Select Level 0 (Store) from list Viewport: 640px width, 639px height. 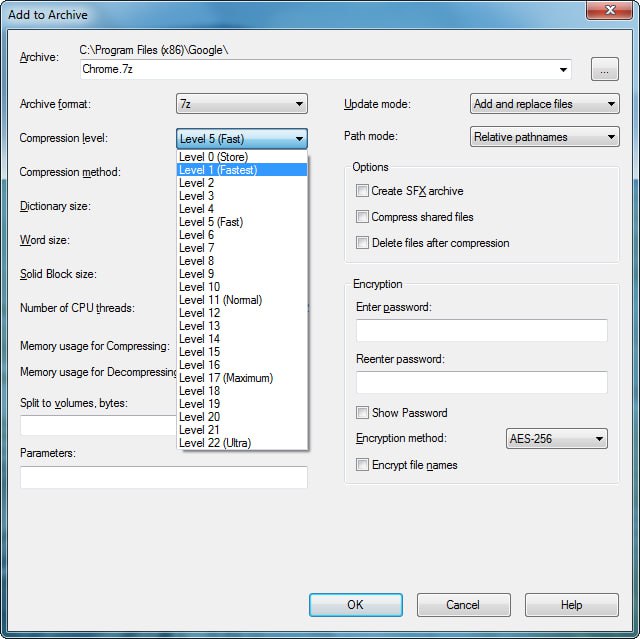point(242,157)
